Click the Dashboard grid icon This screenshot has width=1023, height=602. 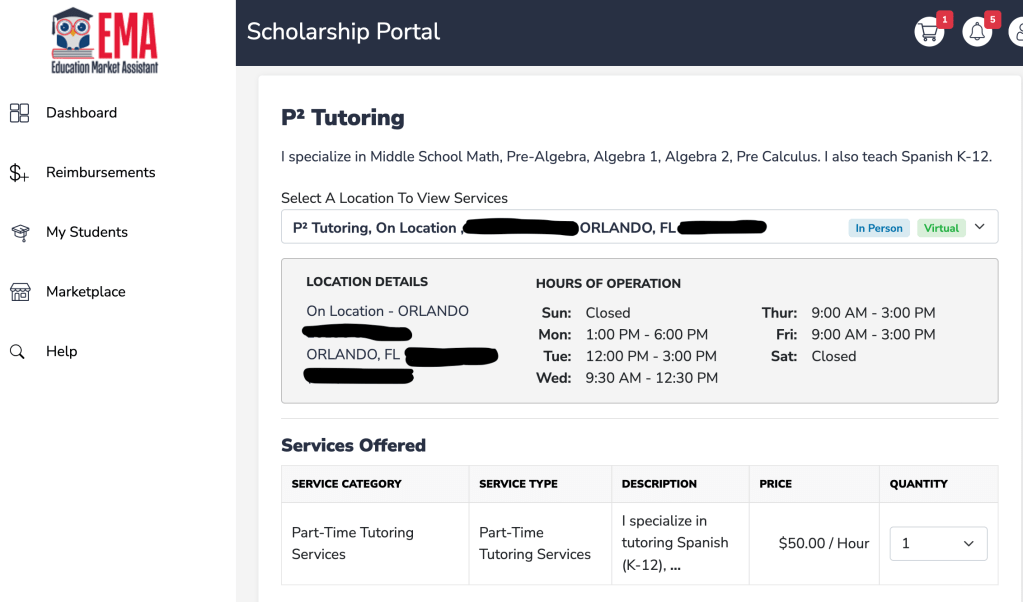pos(19,113)
